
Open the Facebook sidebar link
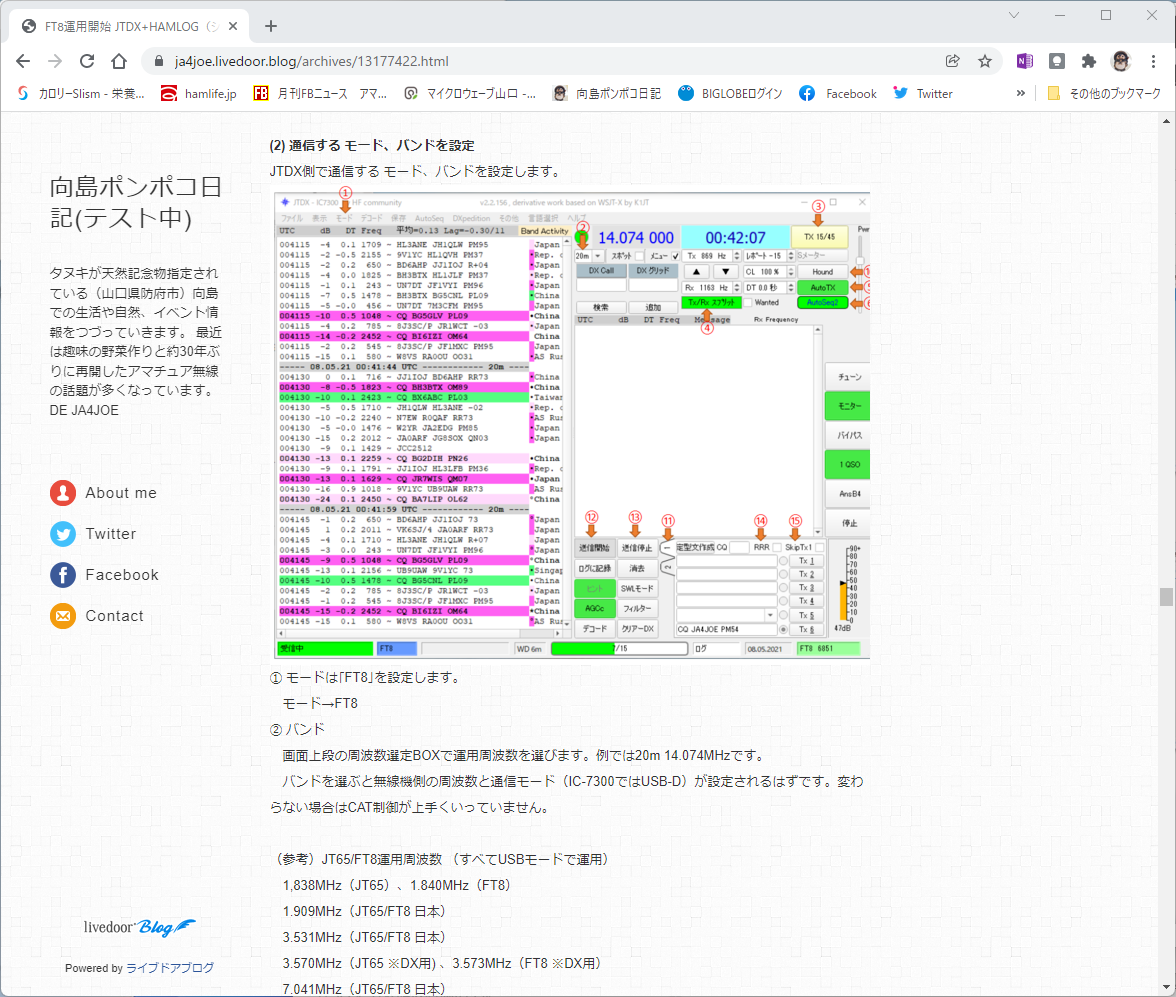point(122,575)
